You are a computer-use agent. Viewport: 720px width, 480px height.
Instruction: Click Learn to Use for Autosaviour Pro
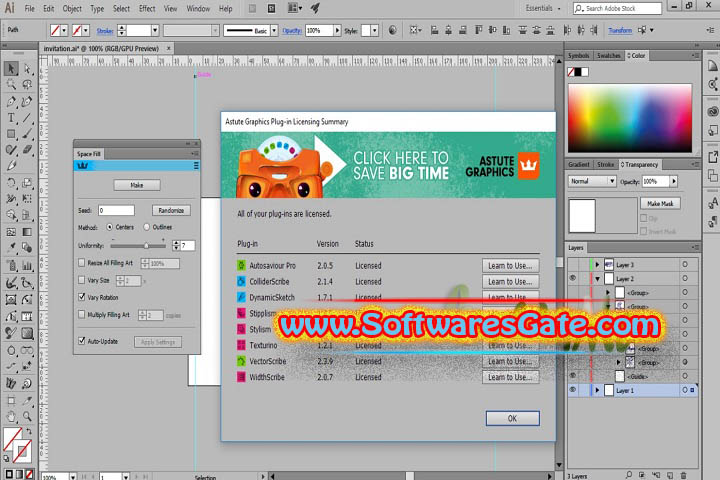tap(510, 265)
